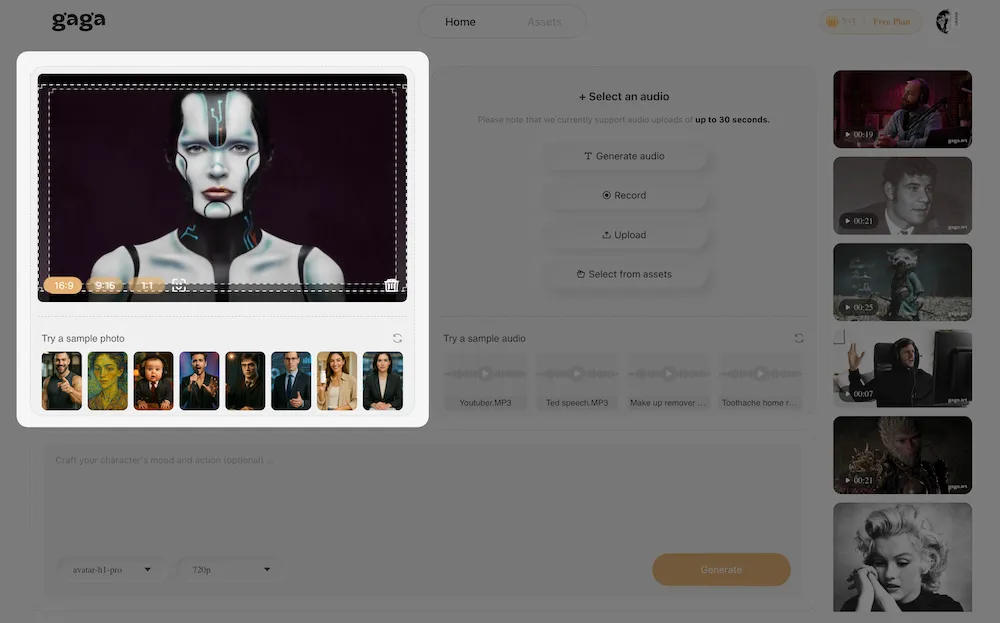1000x623 pixels.
Task: Choose the 1:1 aspect ratio
Action: point(147,286)
